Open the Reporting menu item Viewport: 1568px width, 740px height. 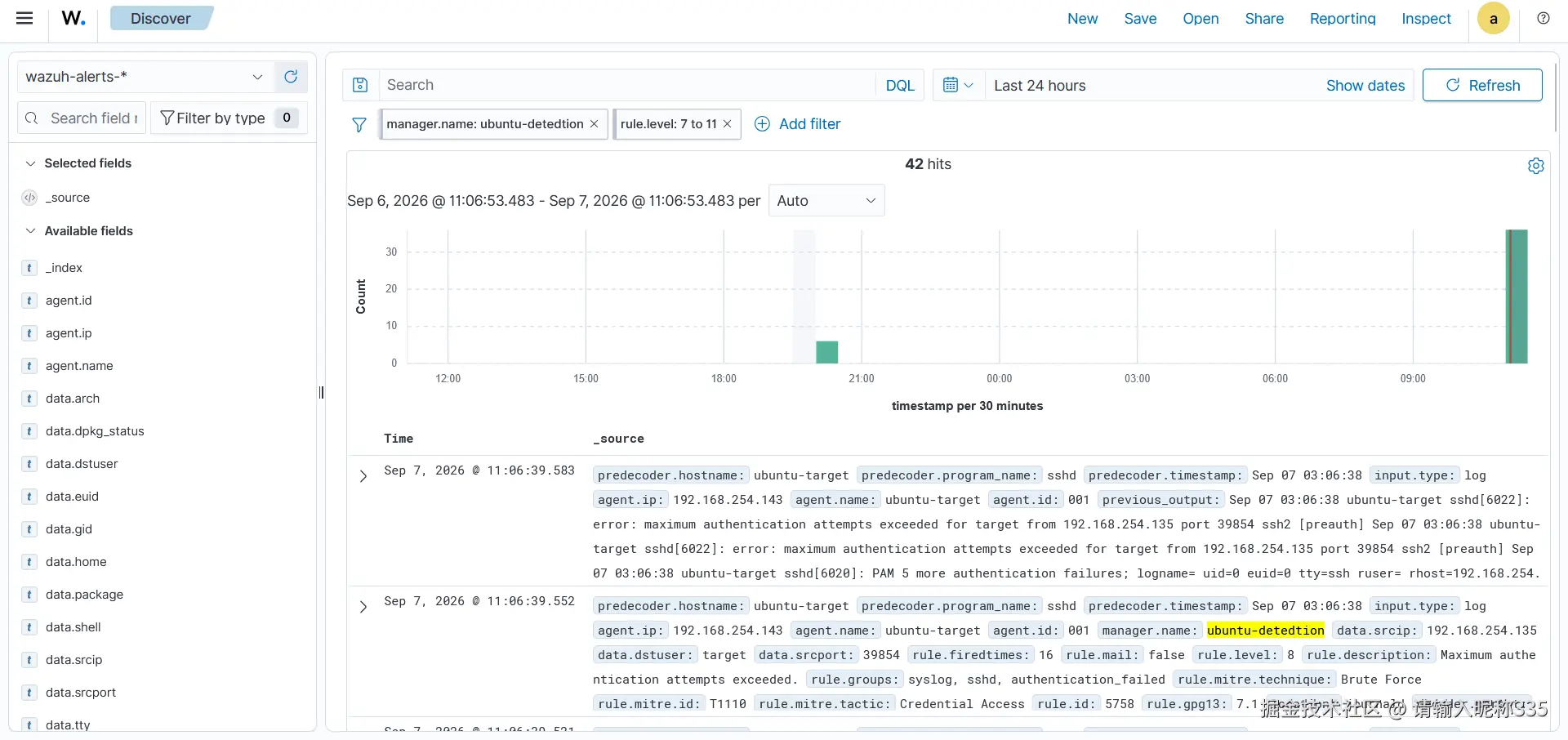[x=1343, y=18]
